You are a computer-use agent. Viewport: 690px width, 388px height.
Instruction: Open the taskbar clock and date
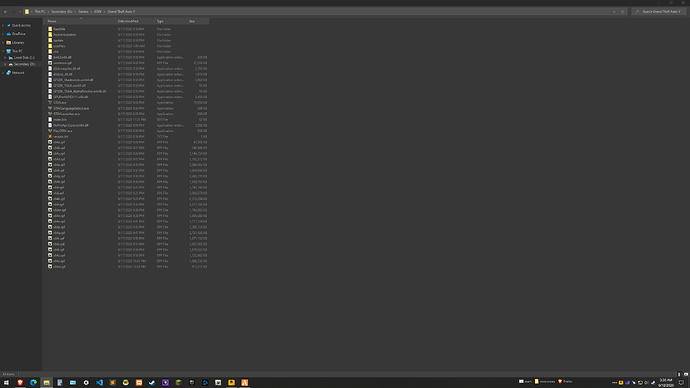click(666, 383)
